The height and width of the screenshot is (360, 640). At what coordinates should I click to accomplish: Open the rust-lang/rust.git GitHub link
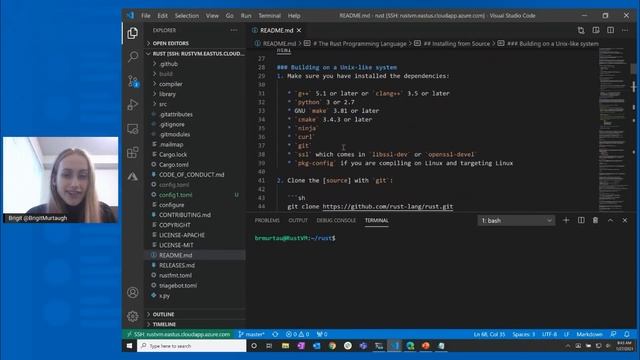point(388,207)
